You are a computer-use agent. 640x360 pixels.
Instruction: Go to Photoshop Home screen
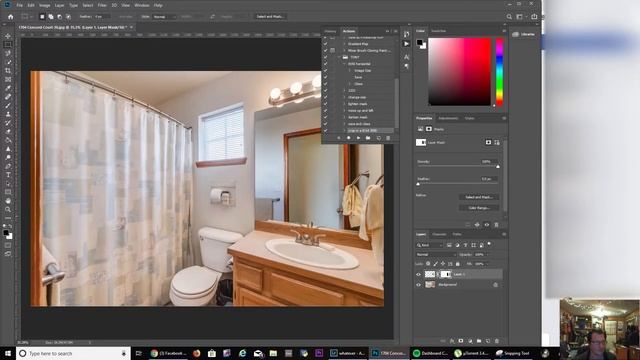11,17
